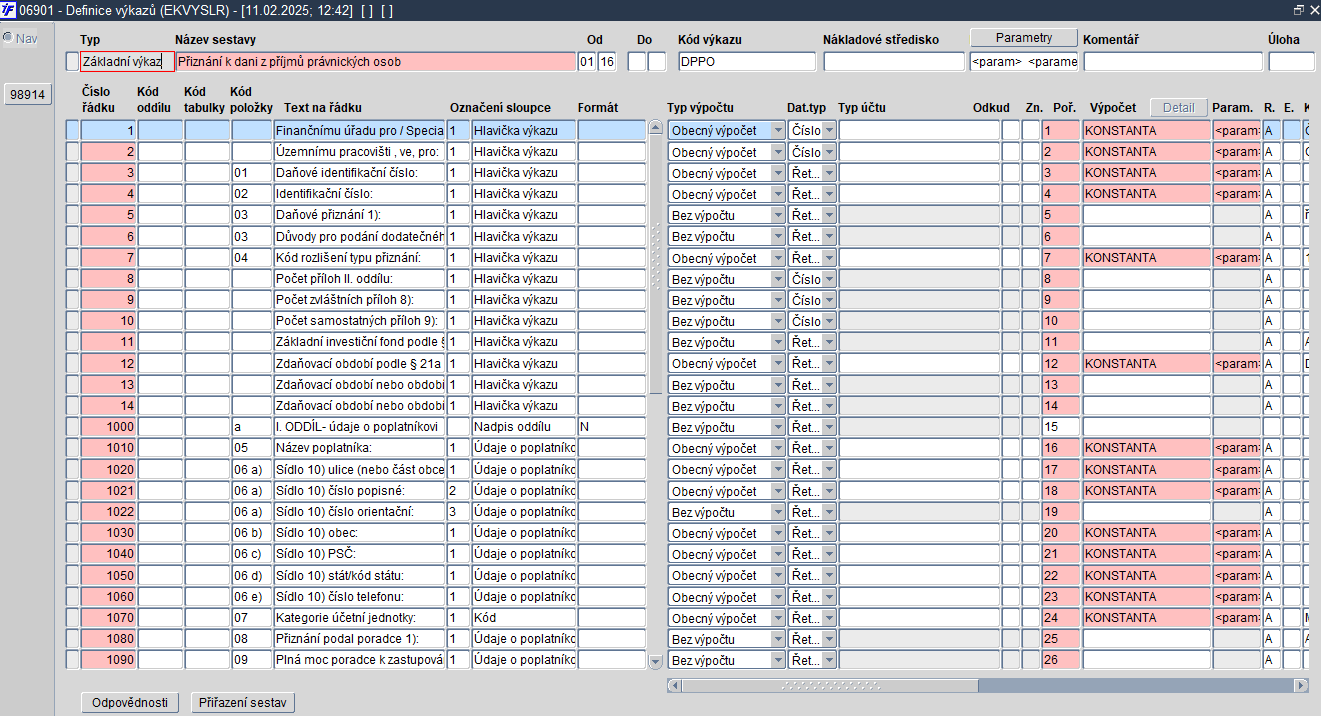Viewport: 1321px width, 716px height.
Task: Click the vertical scrollbar up arrow
Action: pyautogui.click(x=656, y=127)
